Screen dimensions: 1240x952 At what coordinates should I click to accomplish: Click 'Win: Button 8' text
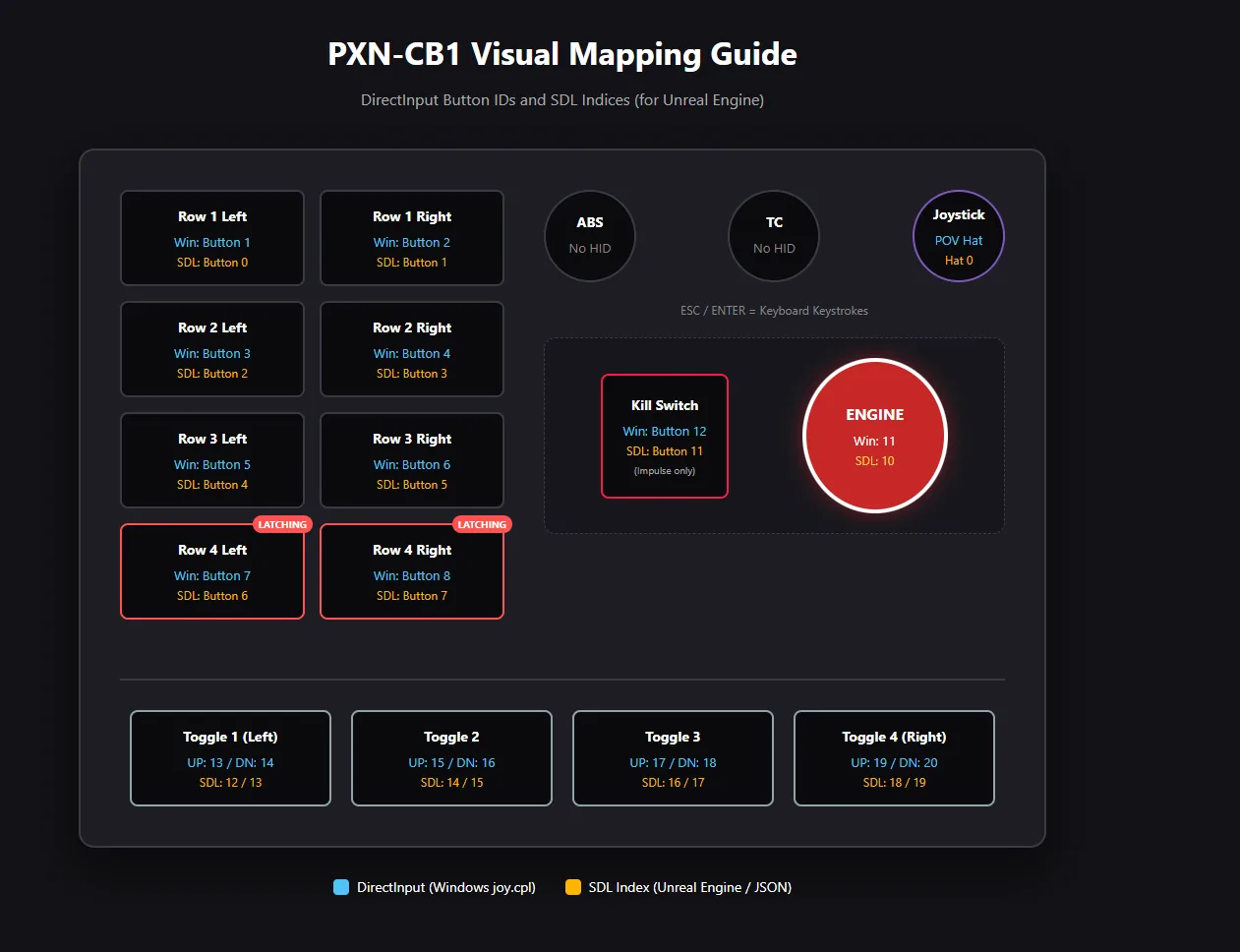click(x=412, y=575)
